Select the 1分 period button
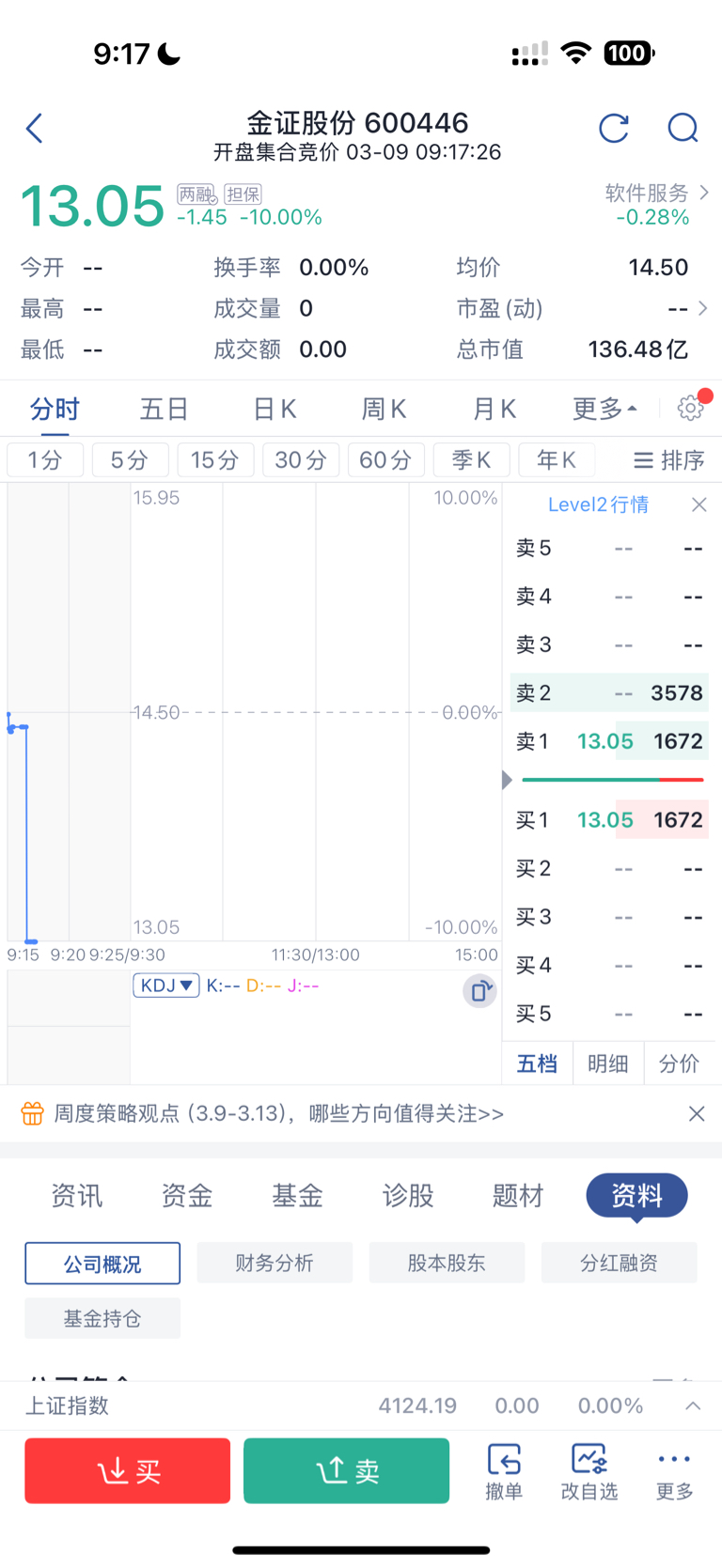 [x=45, y=459]
